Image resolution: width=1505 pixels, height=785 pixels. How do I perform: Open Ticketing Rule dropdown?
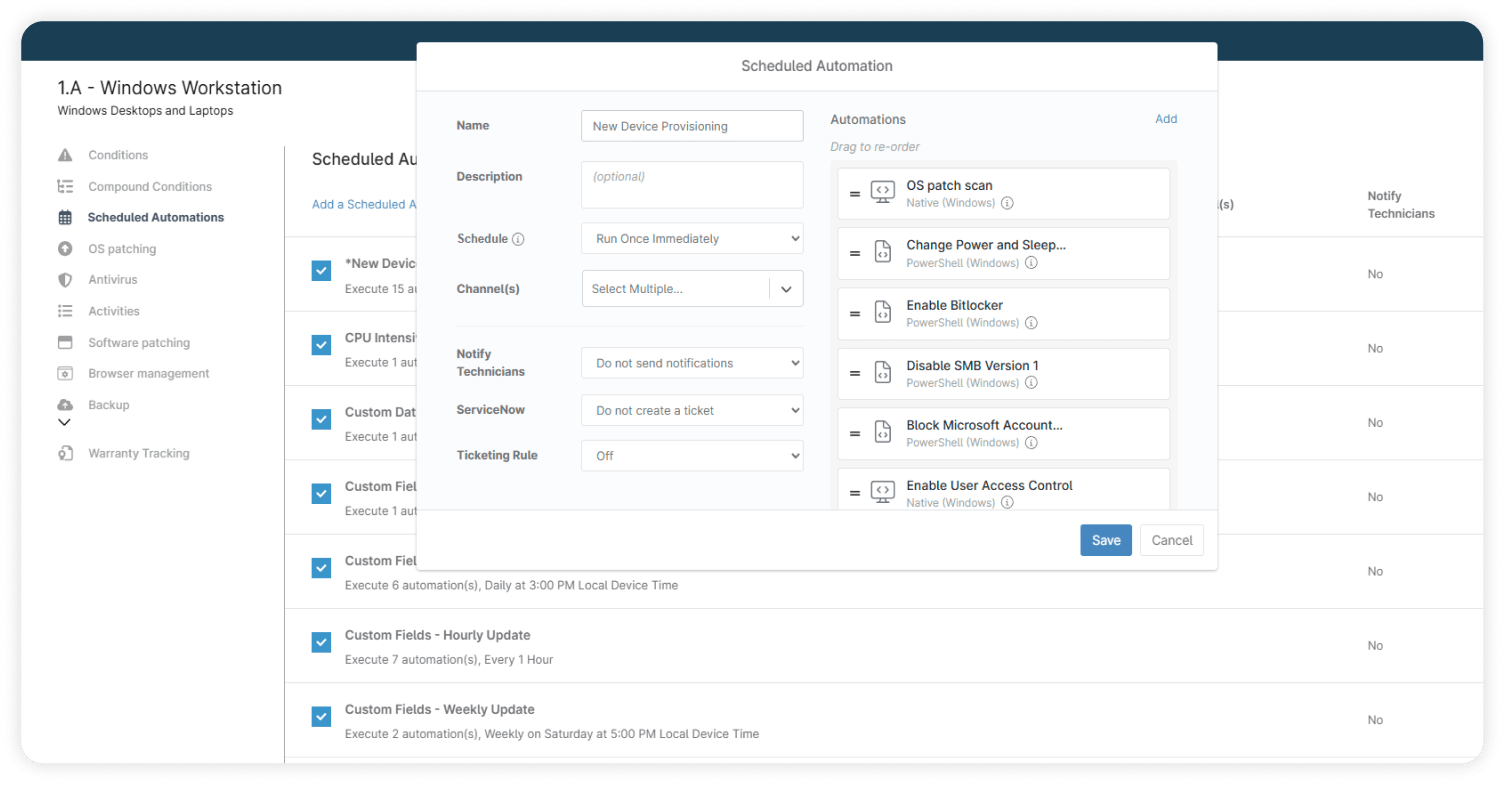pyautogui.click(x=692, y=455)
